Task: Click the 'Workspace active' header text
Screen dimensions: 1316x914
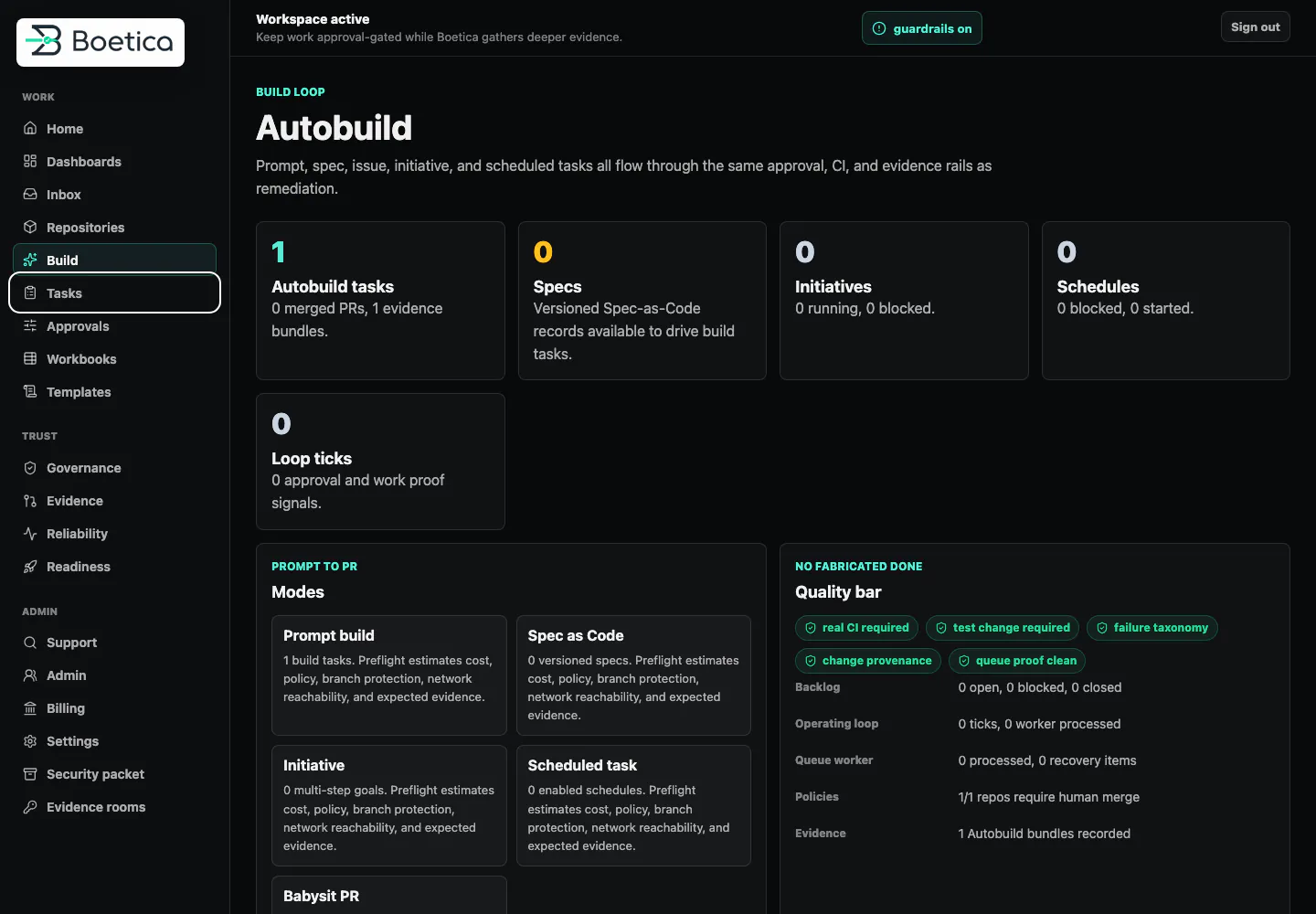Action: [313, 19]
